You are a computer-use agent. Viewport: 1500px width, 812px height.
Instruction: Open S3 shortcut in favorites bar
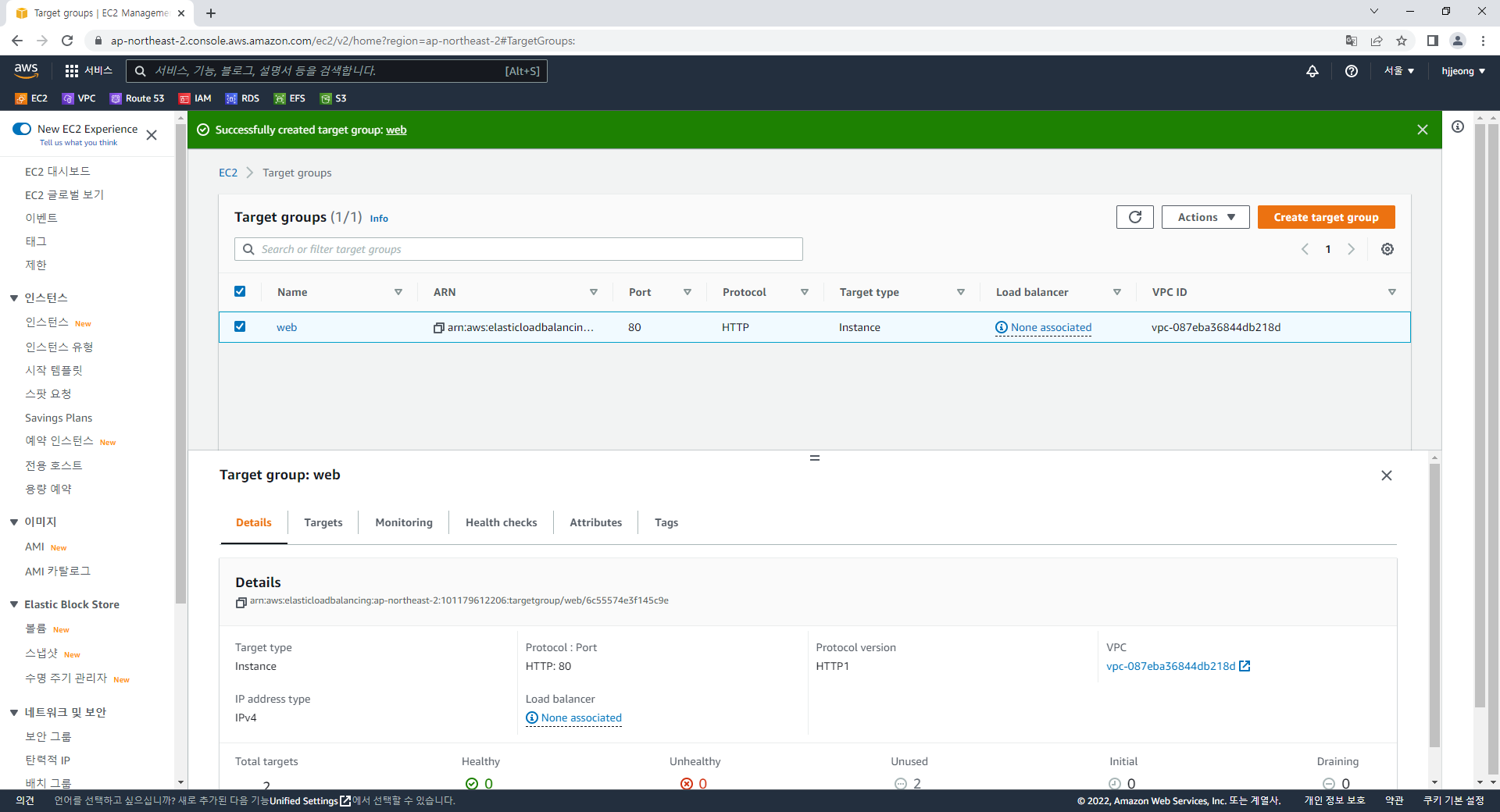coord(334,98)
